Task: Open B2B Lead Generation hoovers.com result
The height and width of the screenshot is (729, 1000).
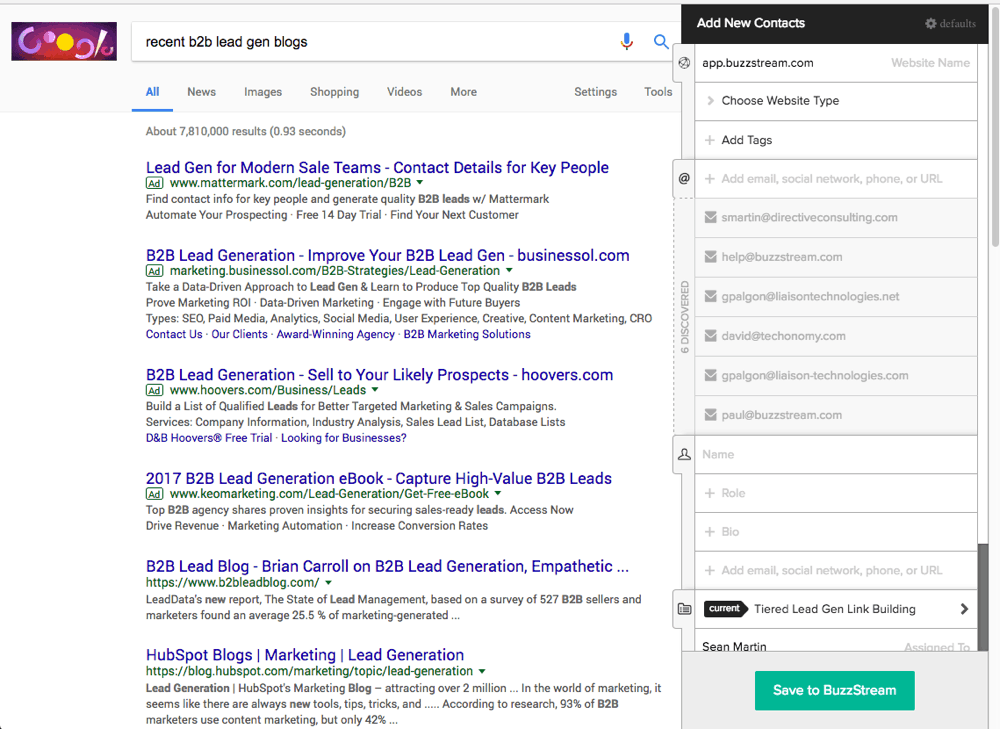Action: pyautogui.click(x=379, y=375)
